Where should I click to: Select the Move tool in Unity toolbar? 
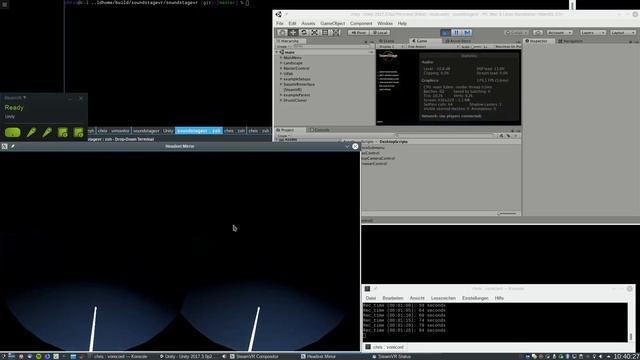293,32
